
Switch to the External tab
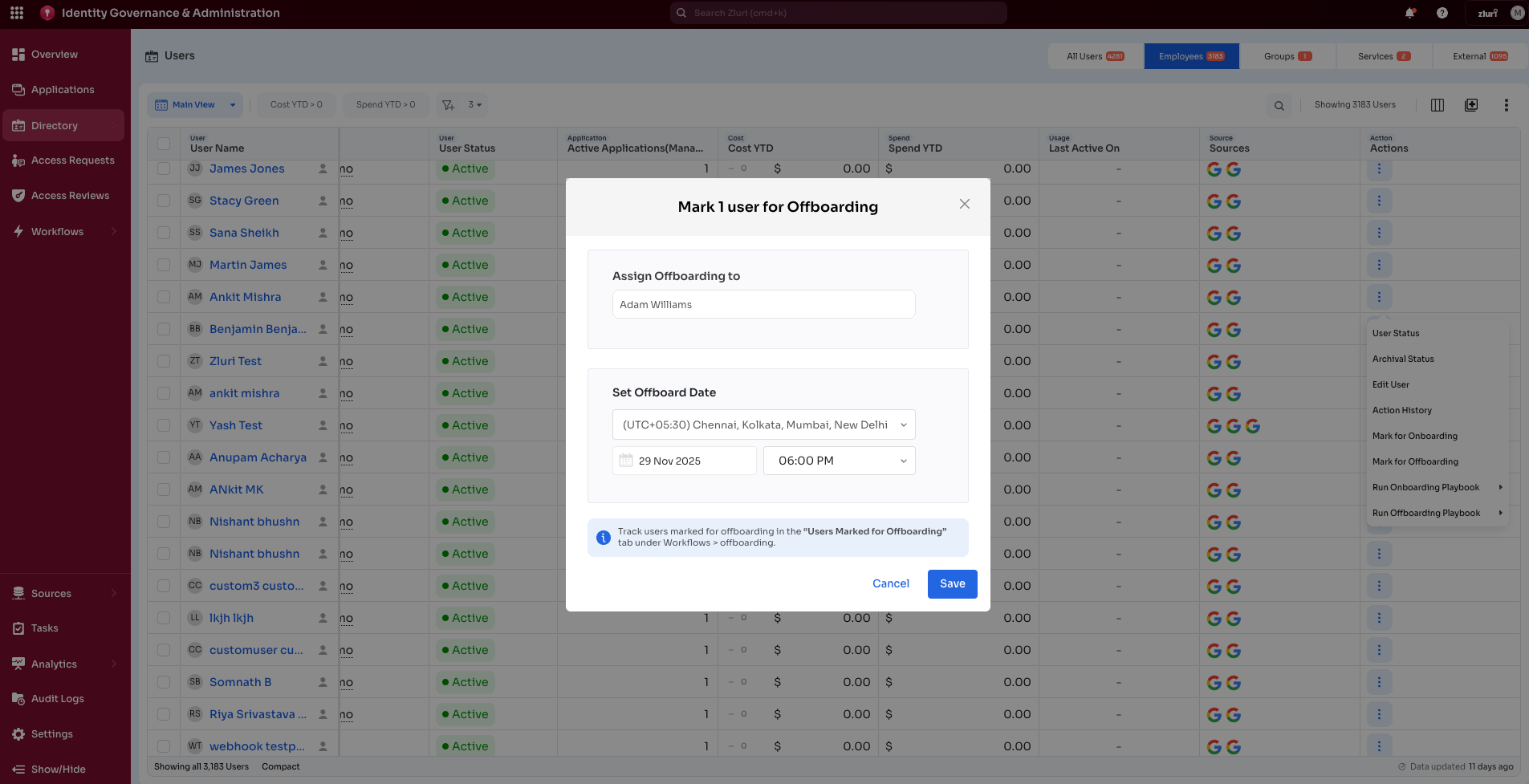tap(1480, 56)
